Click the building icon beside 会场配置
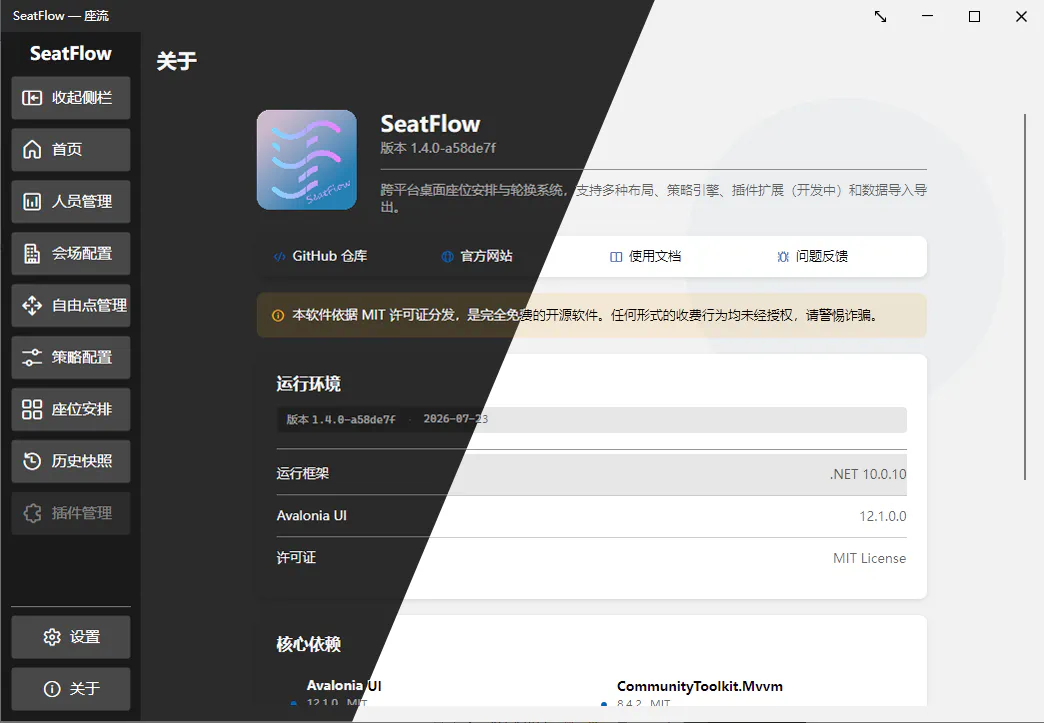The height and width of the screenshot is (723, 1044). [x=32, y=254]
